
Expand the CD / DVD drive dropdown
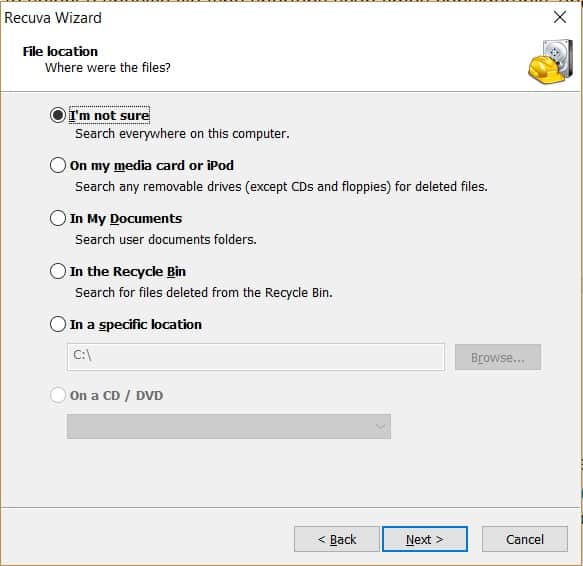pos(229,427)
